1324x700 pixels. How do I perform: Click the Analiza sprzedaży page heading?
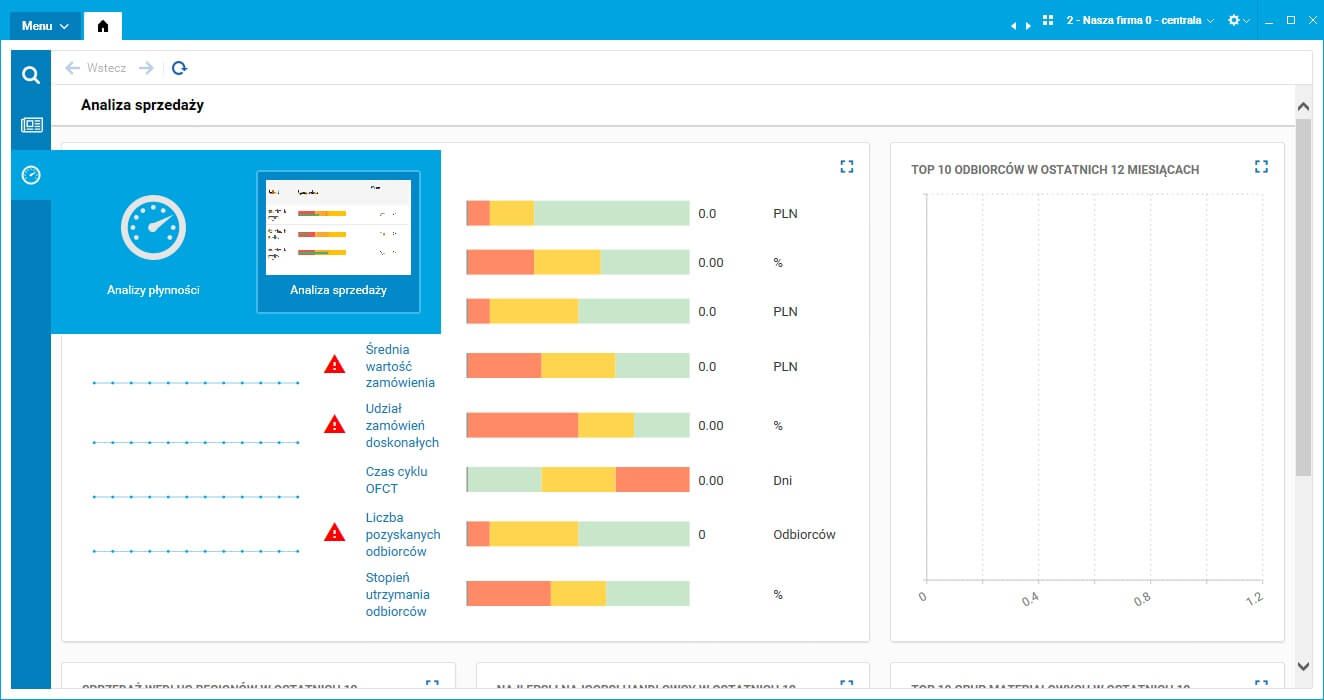coord(142,104)
